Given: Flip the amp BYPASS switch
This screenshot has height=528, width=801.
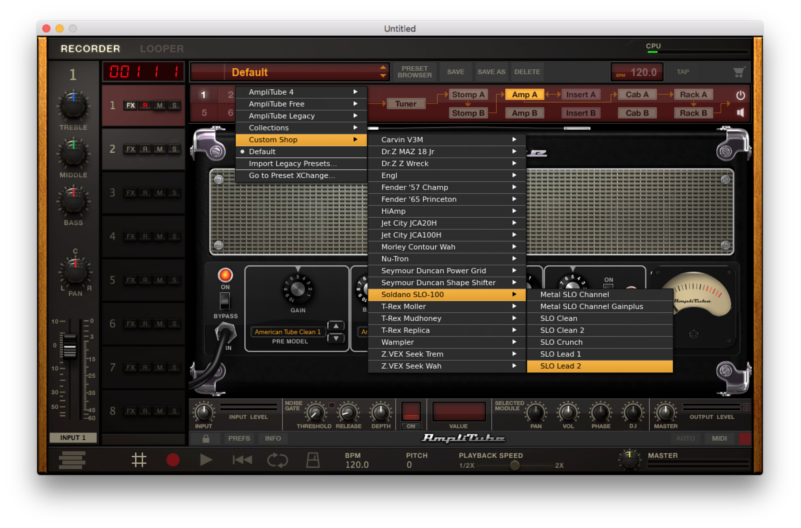Looking at the screenshot, I should pos(225,301).
